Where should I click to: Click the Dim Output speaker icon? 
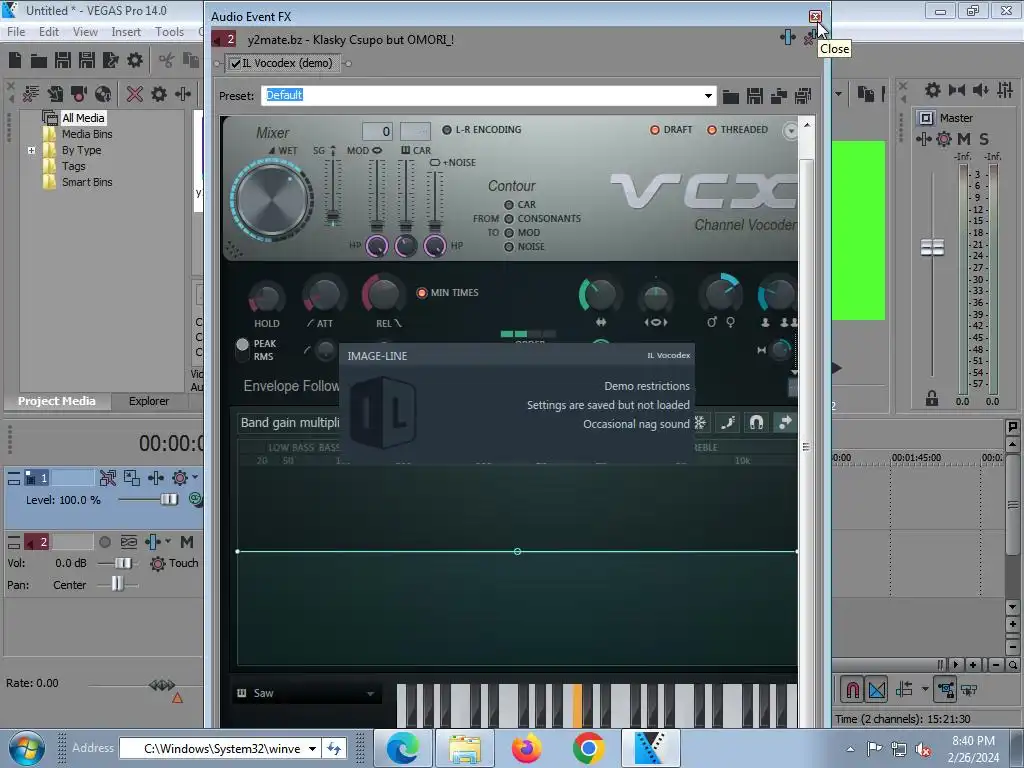(981, 90)
